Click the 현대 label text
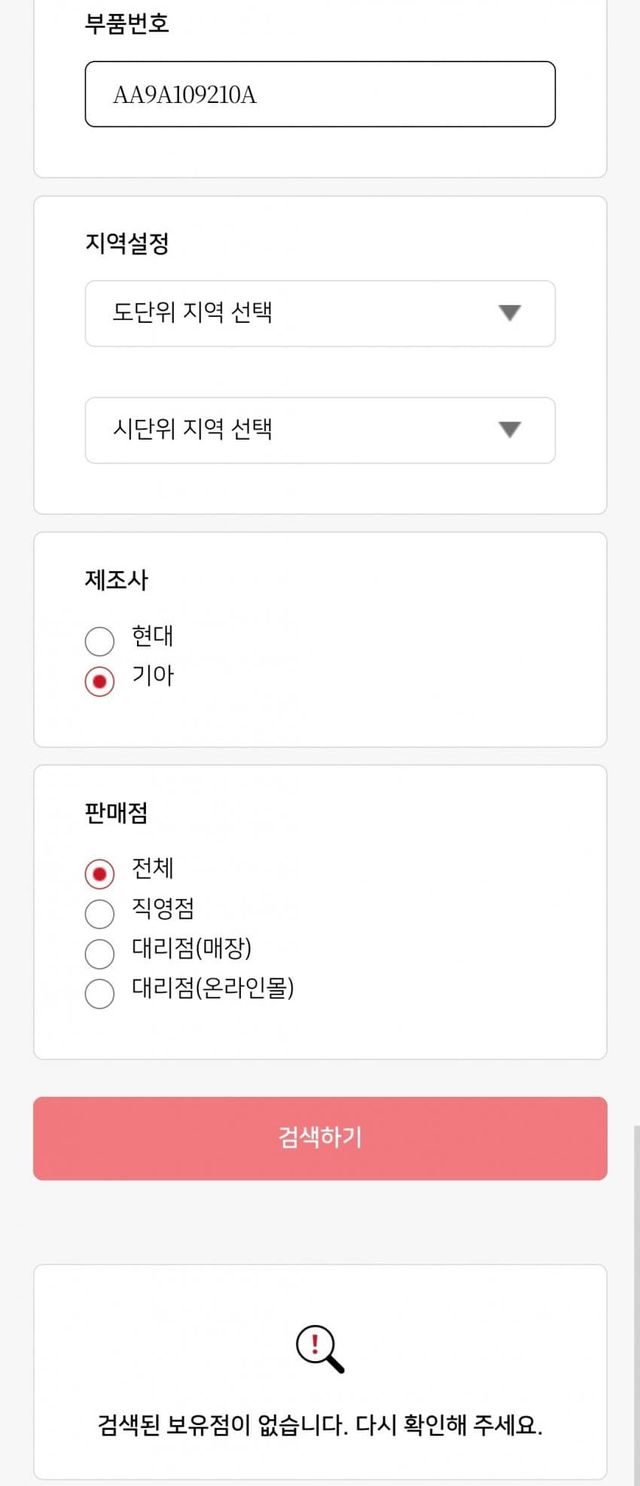Image resolution: width=640 pixels, height=1486 pixels. (153, 636)
